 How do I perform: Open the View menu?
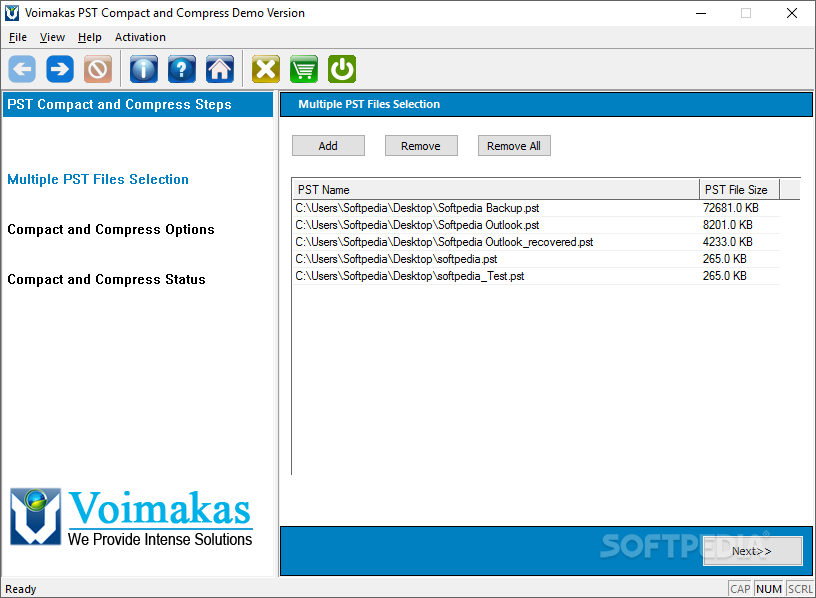click(52, 37)
